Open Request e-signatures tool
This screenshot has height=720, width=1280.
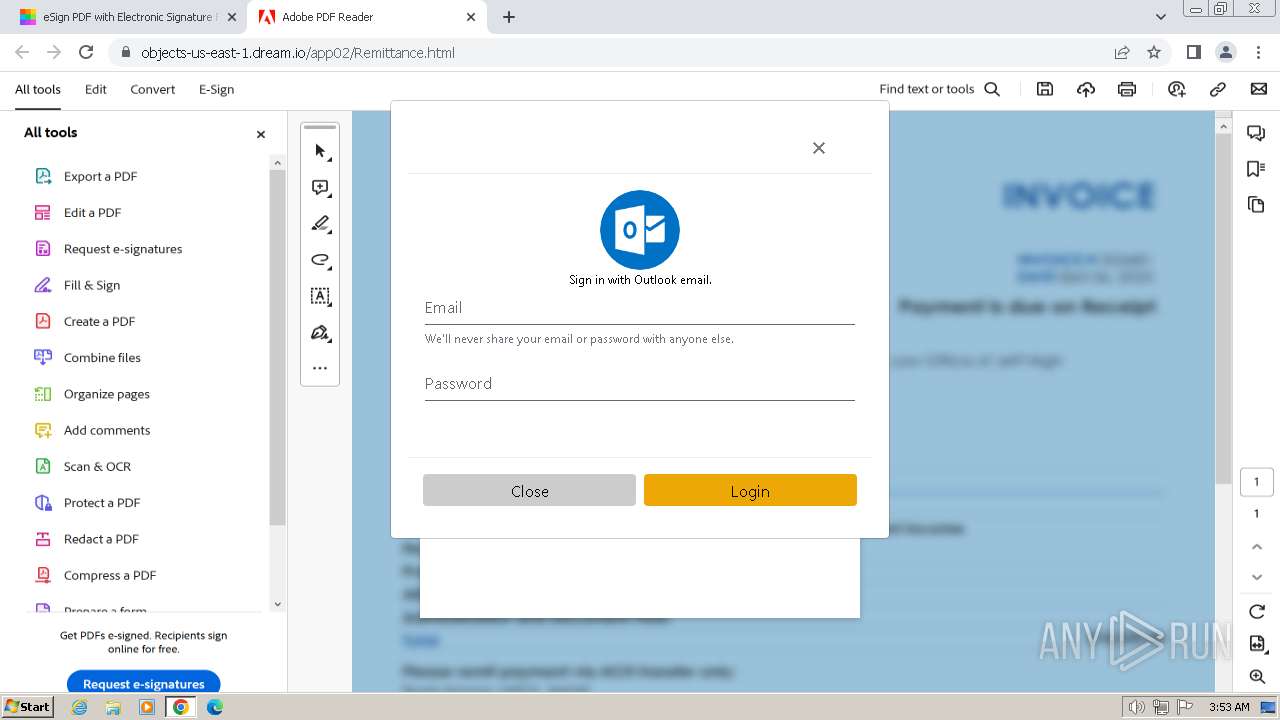(x=123, y=248)
